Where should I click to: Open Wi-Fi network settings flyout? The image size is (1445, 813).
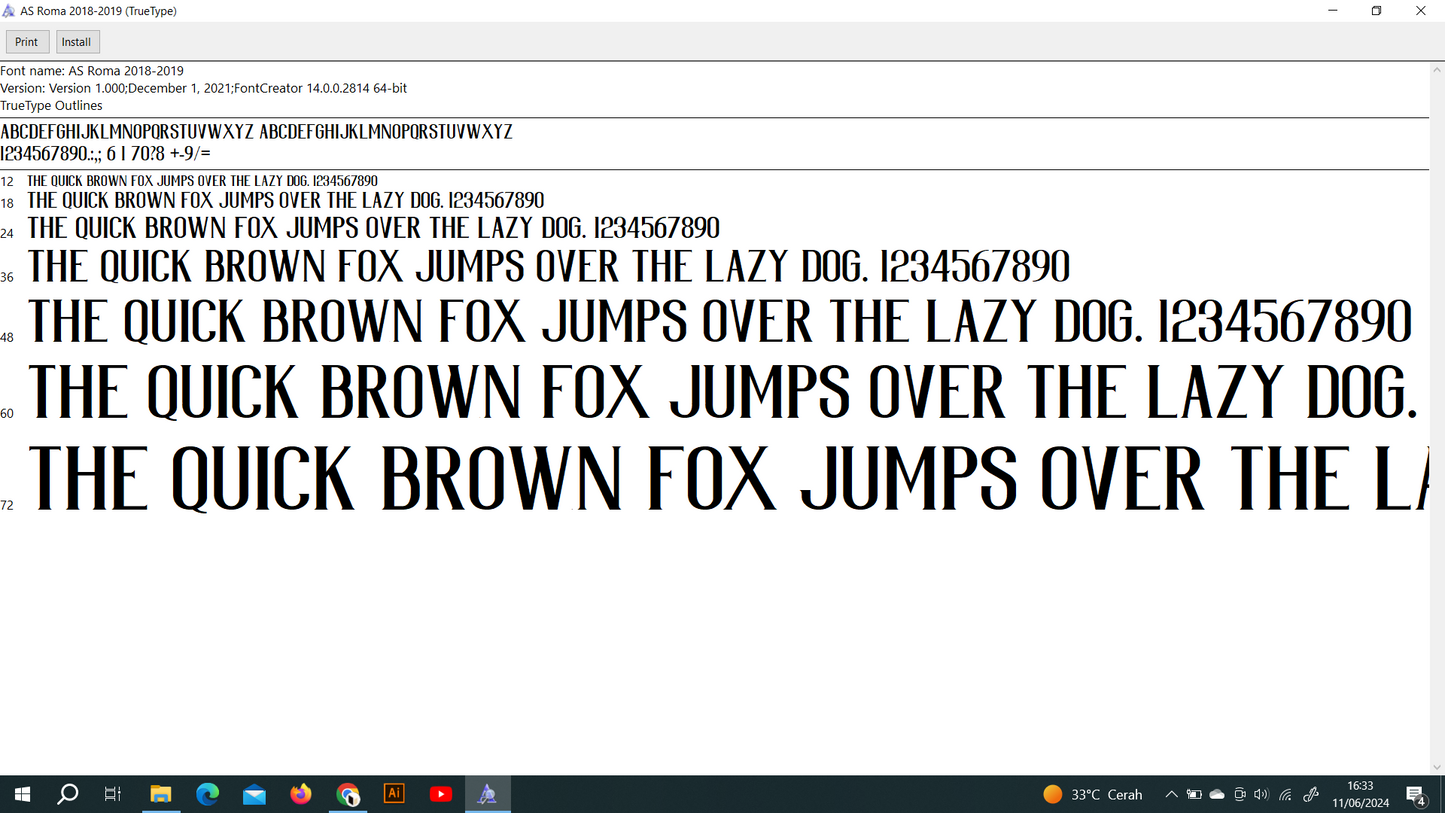click(x=1286, y=795)
